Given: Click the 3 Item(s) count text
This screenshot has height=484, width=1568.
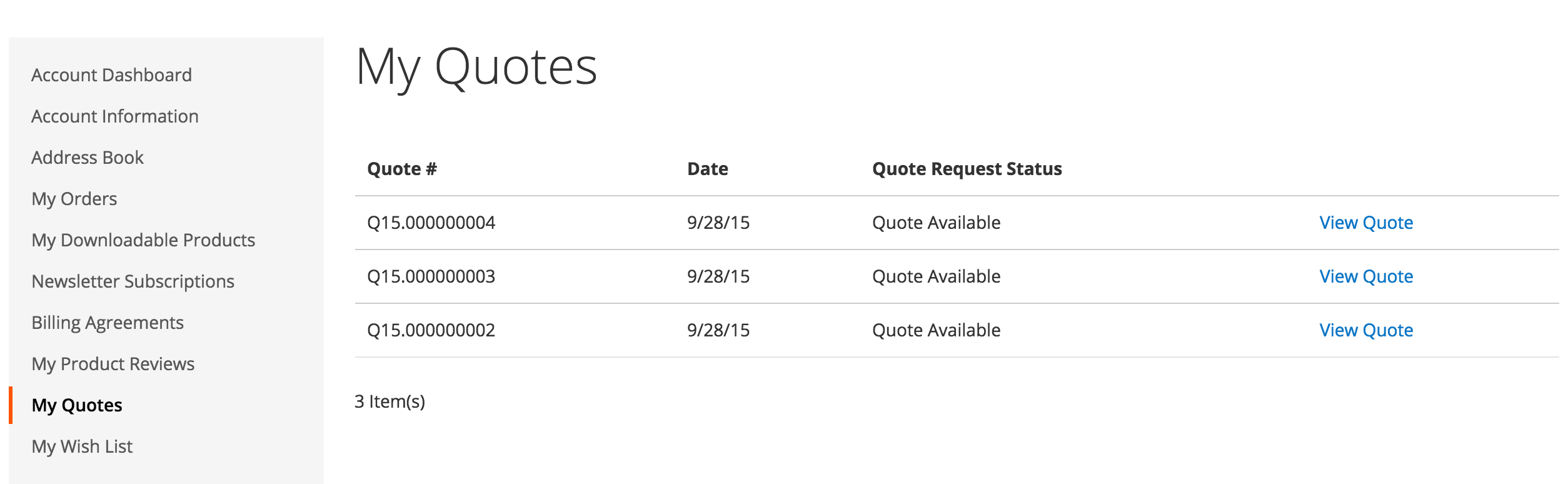Looking at the screenshot, I should click(x=389, y=401).
